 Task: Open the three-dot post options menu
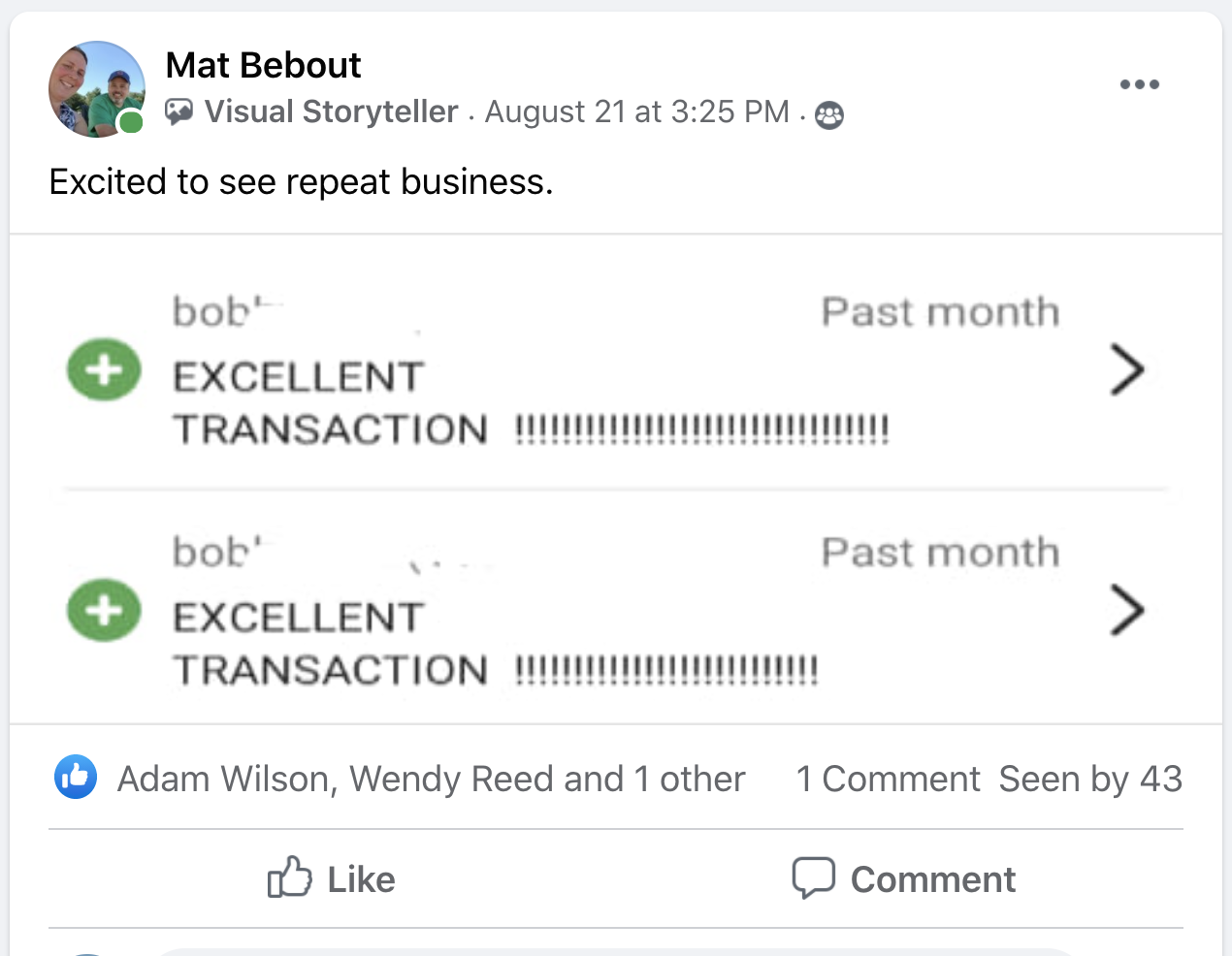click(x=1139, y=84)
